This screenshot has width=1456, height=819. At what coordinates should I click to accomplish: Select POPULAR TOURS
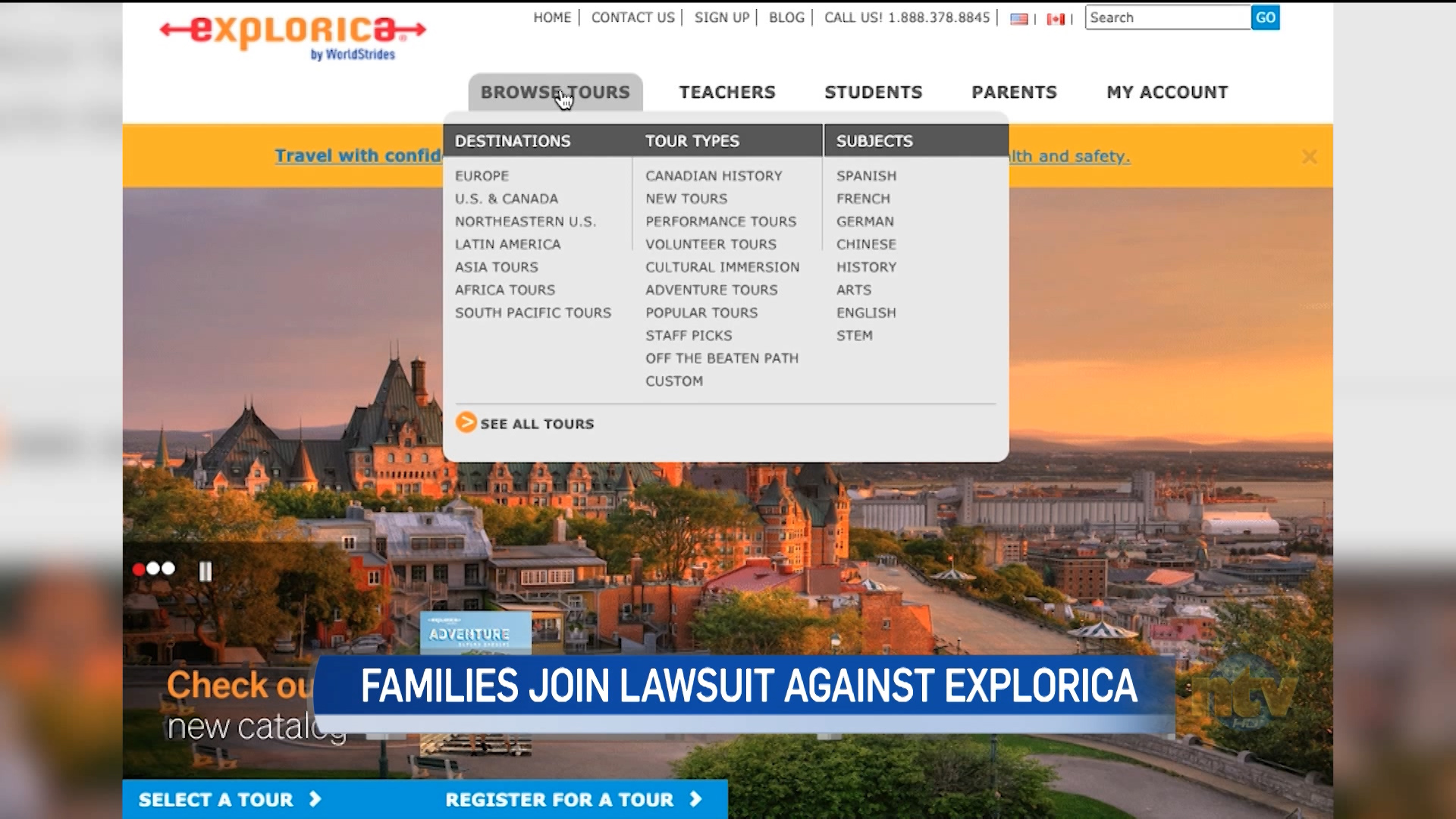point(701,312)
